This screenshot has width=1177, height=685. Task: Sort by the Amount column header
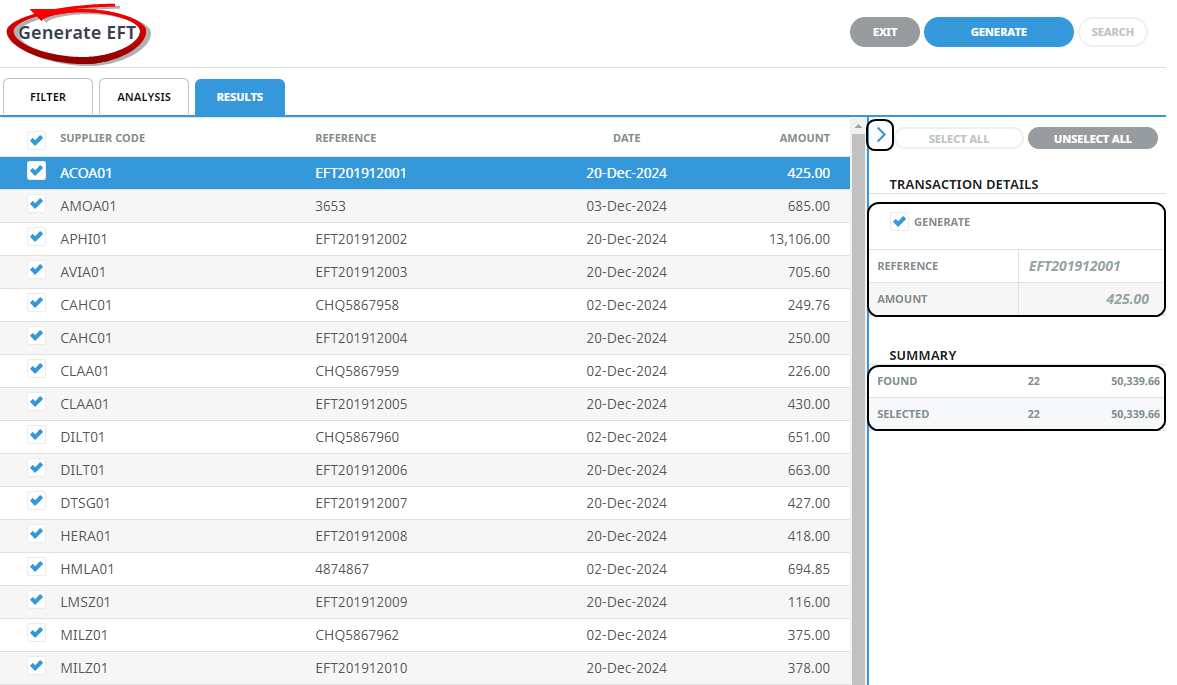[x=804, y=138]
